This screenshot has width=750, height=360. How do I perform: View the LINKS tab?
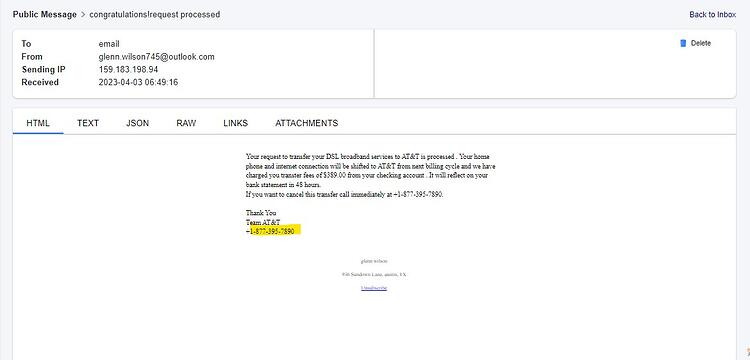tap(235, 123)
